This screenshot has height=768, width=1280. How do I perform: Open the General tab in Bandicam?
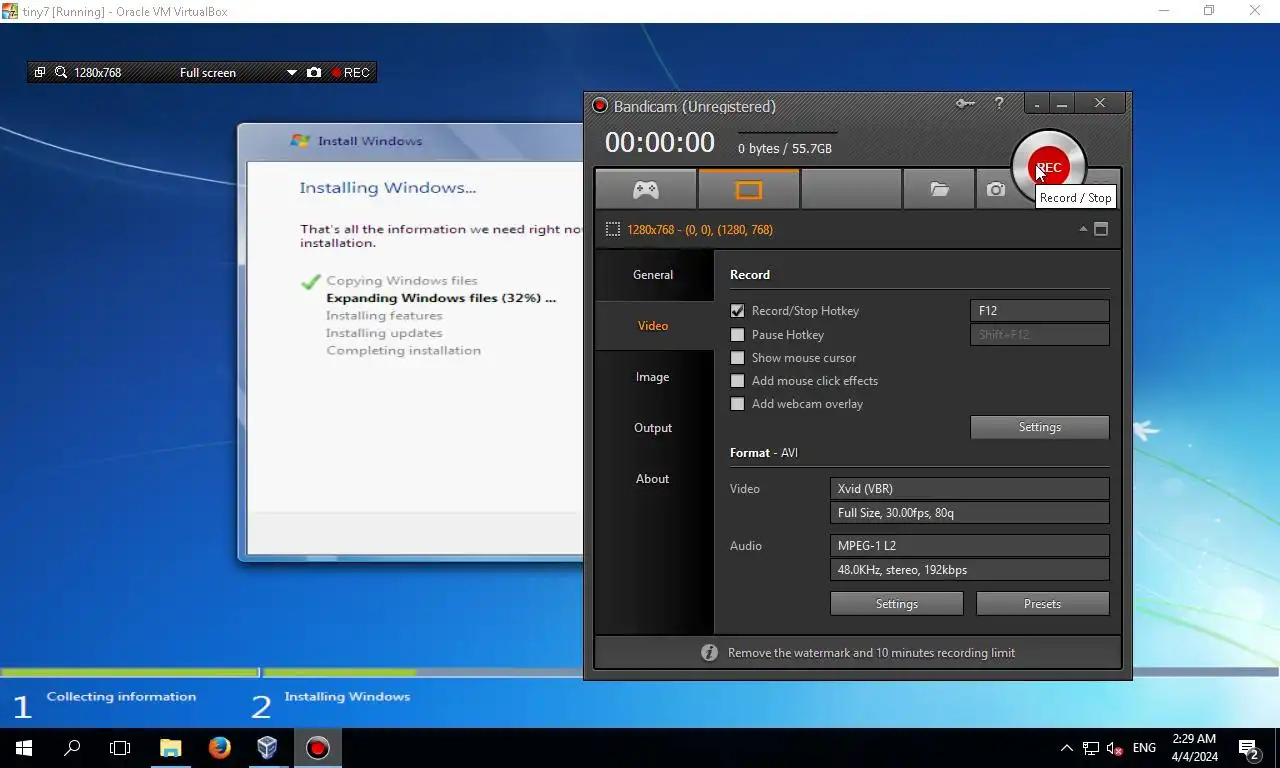pos(654,275)
